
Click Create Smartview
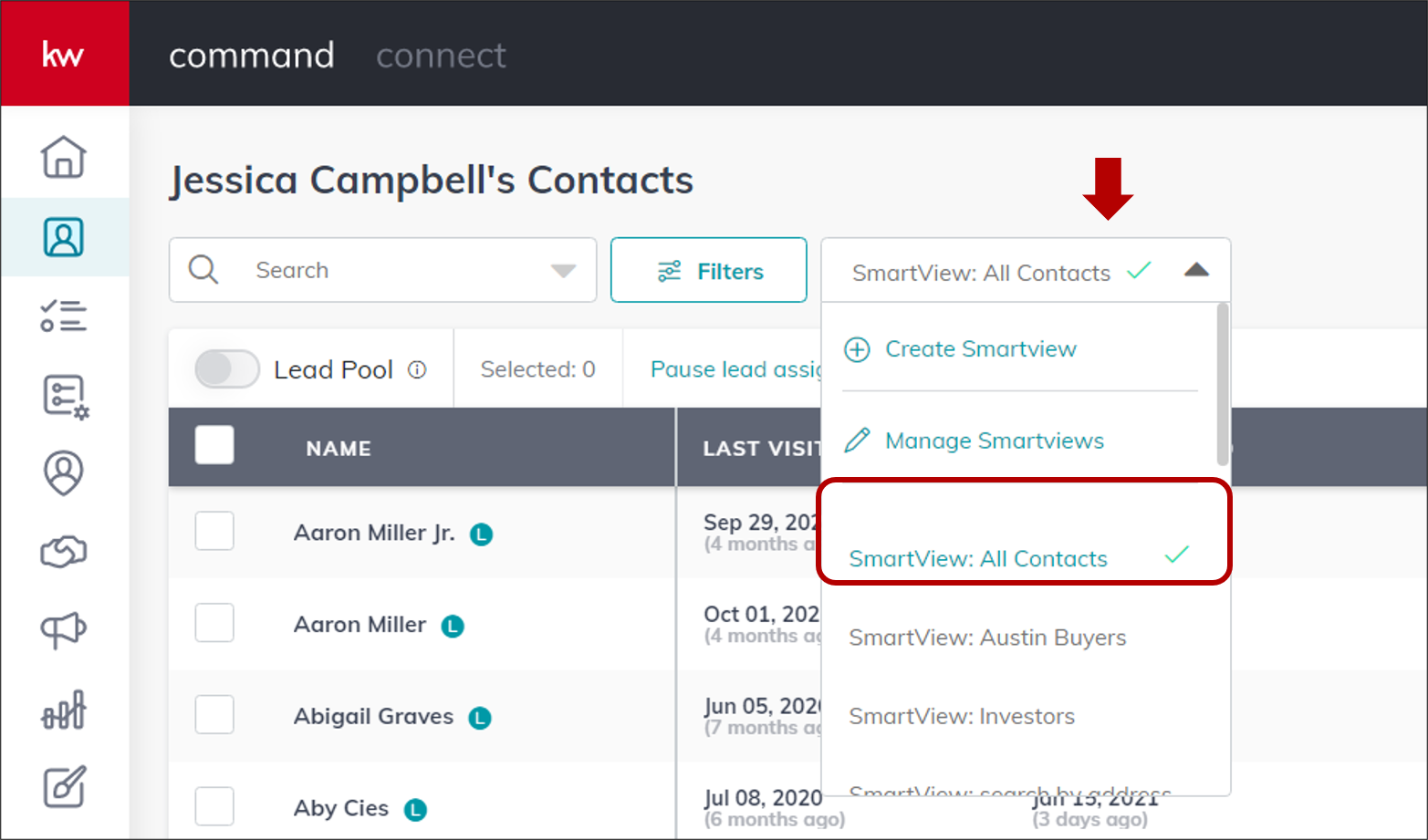pos(981,349)
